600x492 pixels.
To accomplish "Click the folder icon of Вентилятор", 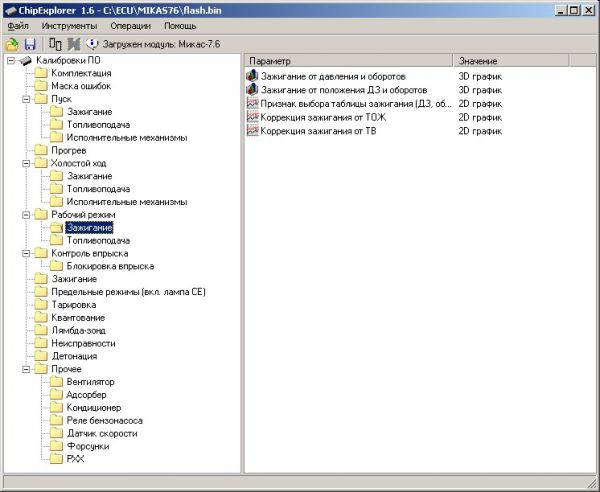I will pos(56,382).
